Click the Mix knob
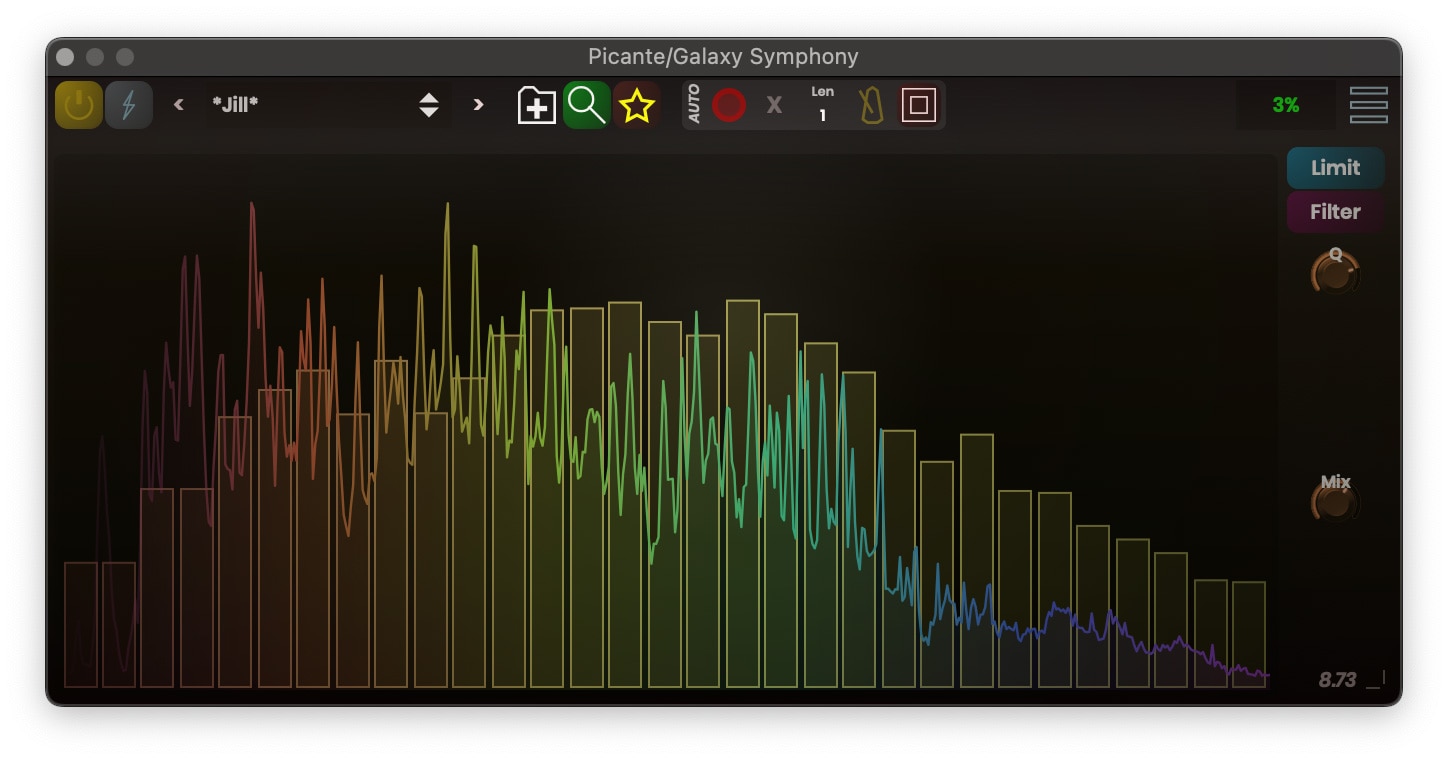1448x760 pixels. pos(1335,502)
